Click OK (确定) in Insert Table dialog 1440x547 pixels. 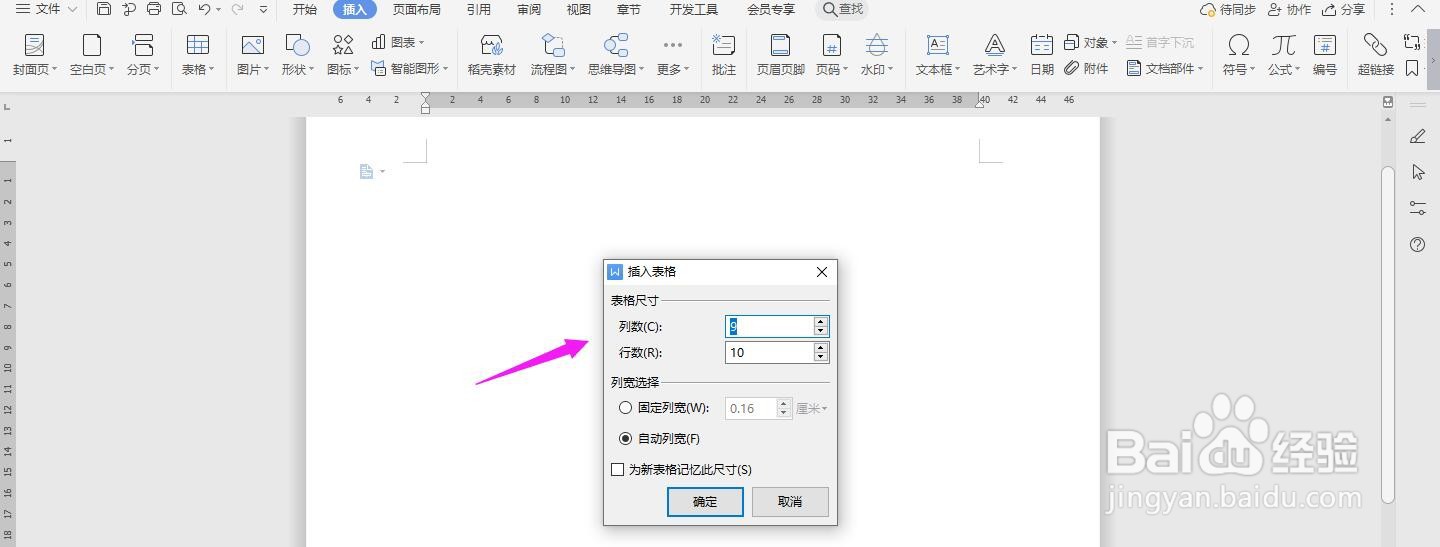click(x=705, y=502)
